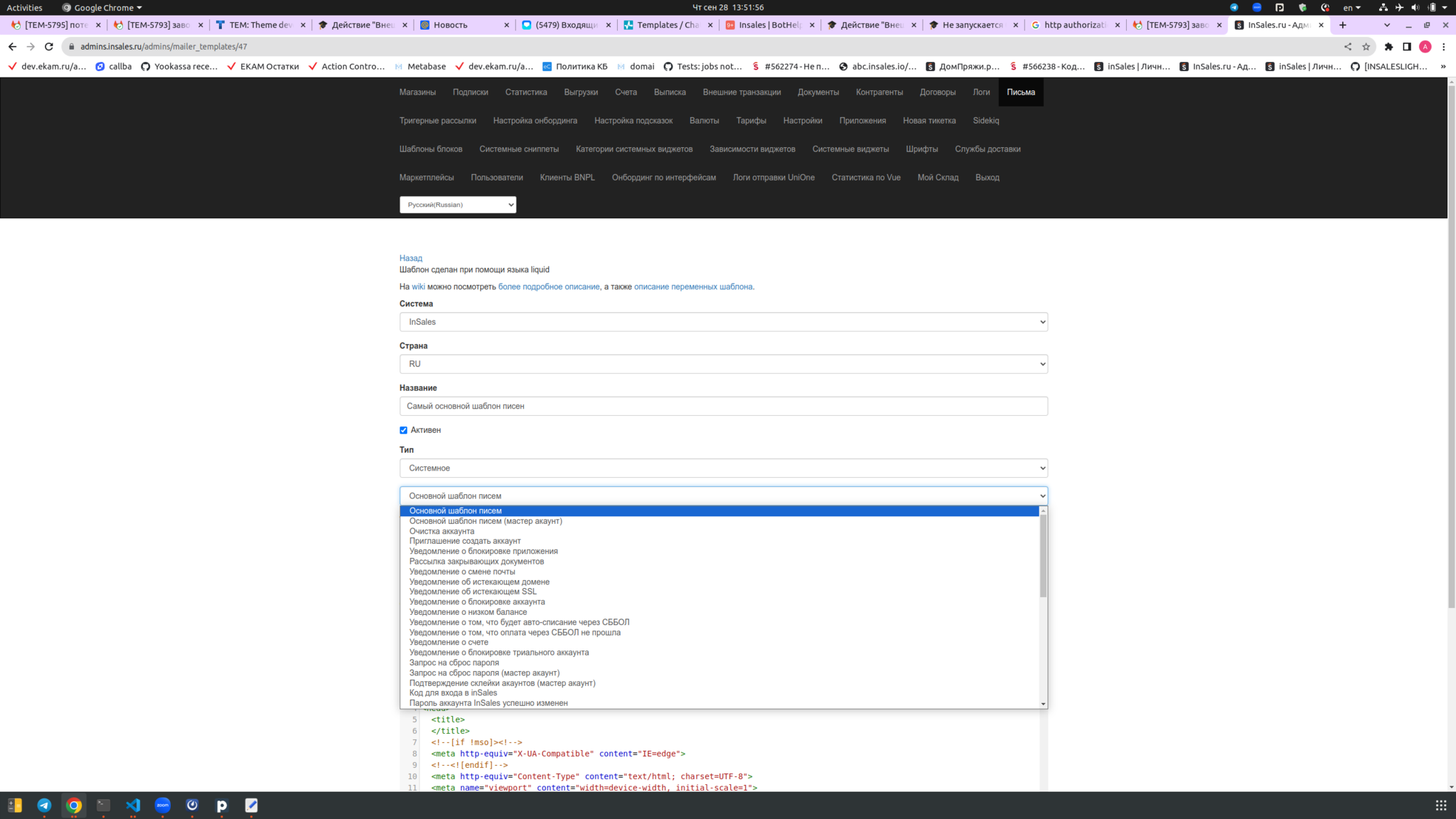Open the en keyboard layout menu
1456x819 pixels.
pyautogui.click(x=1351, y=7)
